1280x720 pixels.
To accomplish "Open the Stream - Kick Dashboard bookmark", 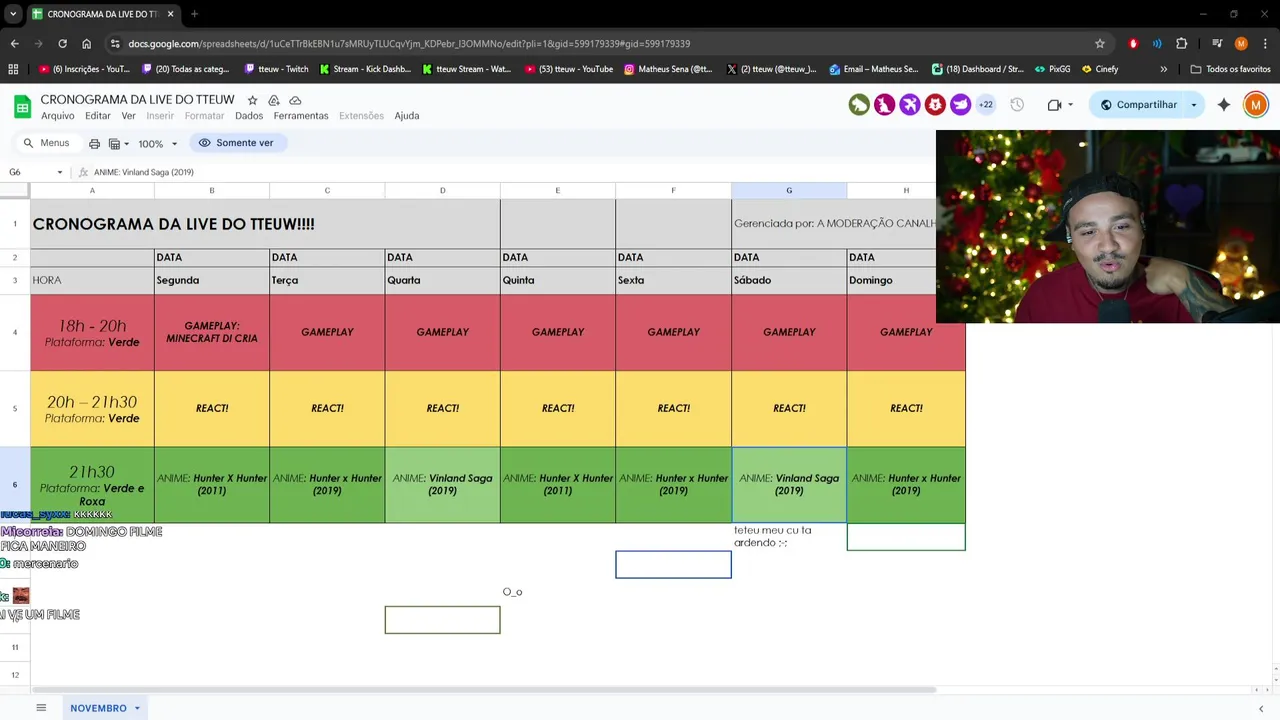I will (x=365, y=69).
